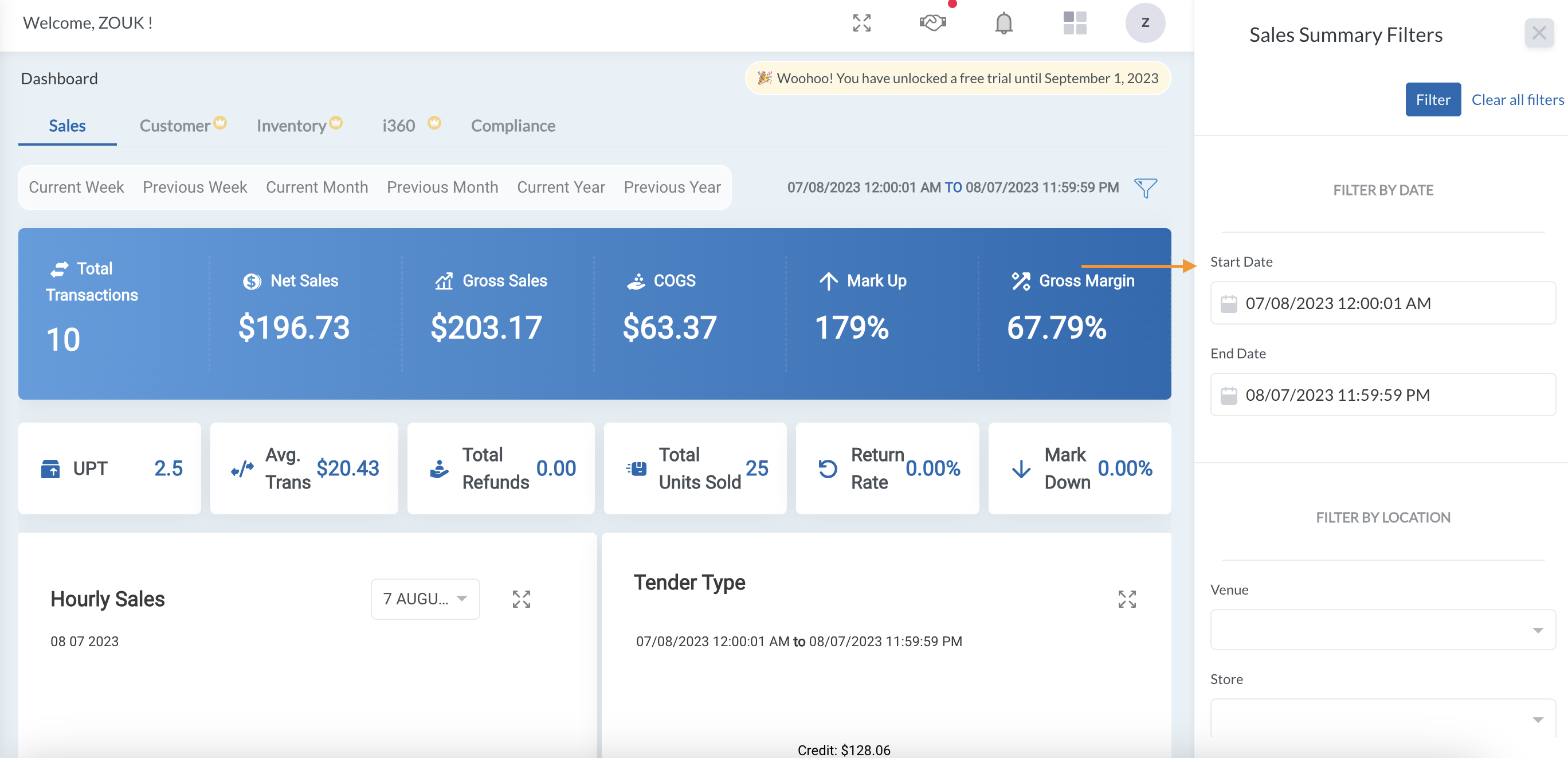This screenshot has height=758, width=1568.
Task: Expand the Hourly Sales chart
Action: click(x=521, y=599)
